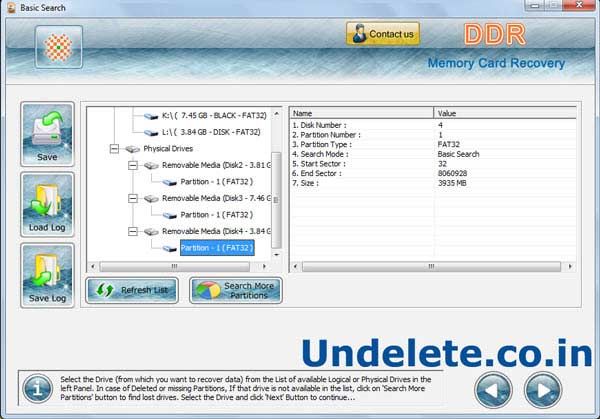The height and width of the screenshot is (419, 600).
Task: Select L:\ 3.84 GB DISK drive
Action: [x=211, y=132]
